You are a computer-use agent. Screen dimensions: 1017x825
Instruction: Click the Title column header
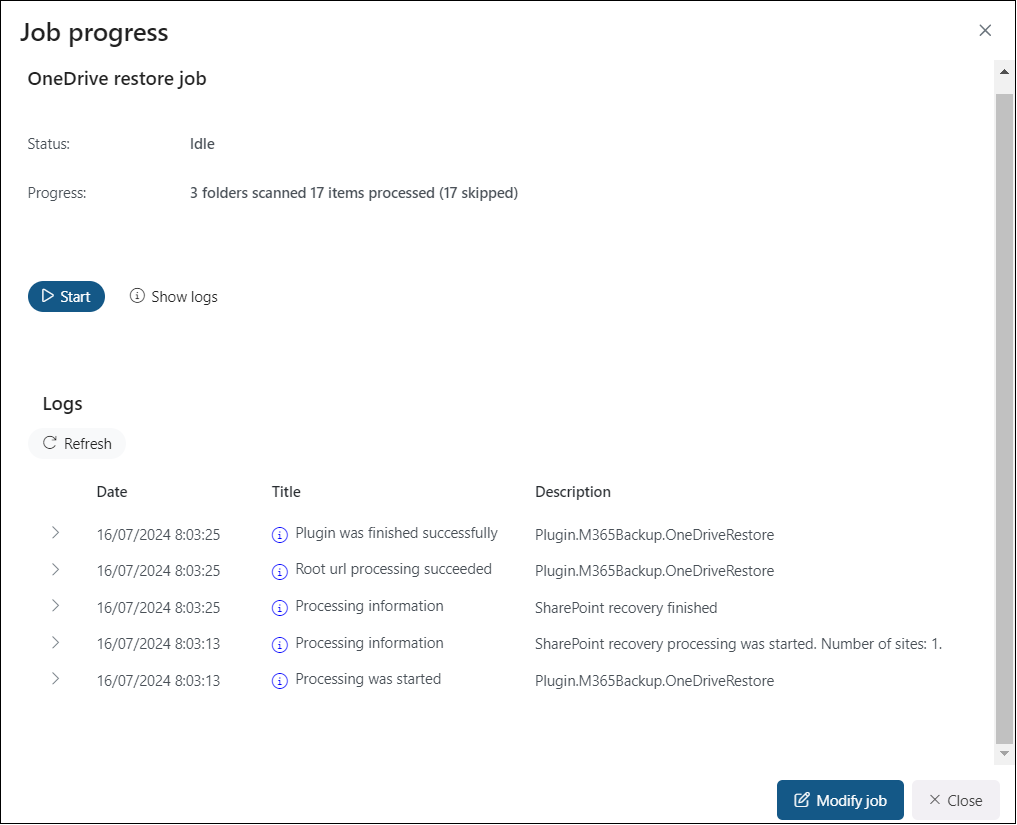(286, 492)
